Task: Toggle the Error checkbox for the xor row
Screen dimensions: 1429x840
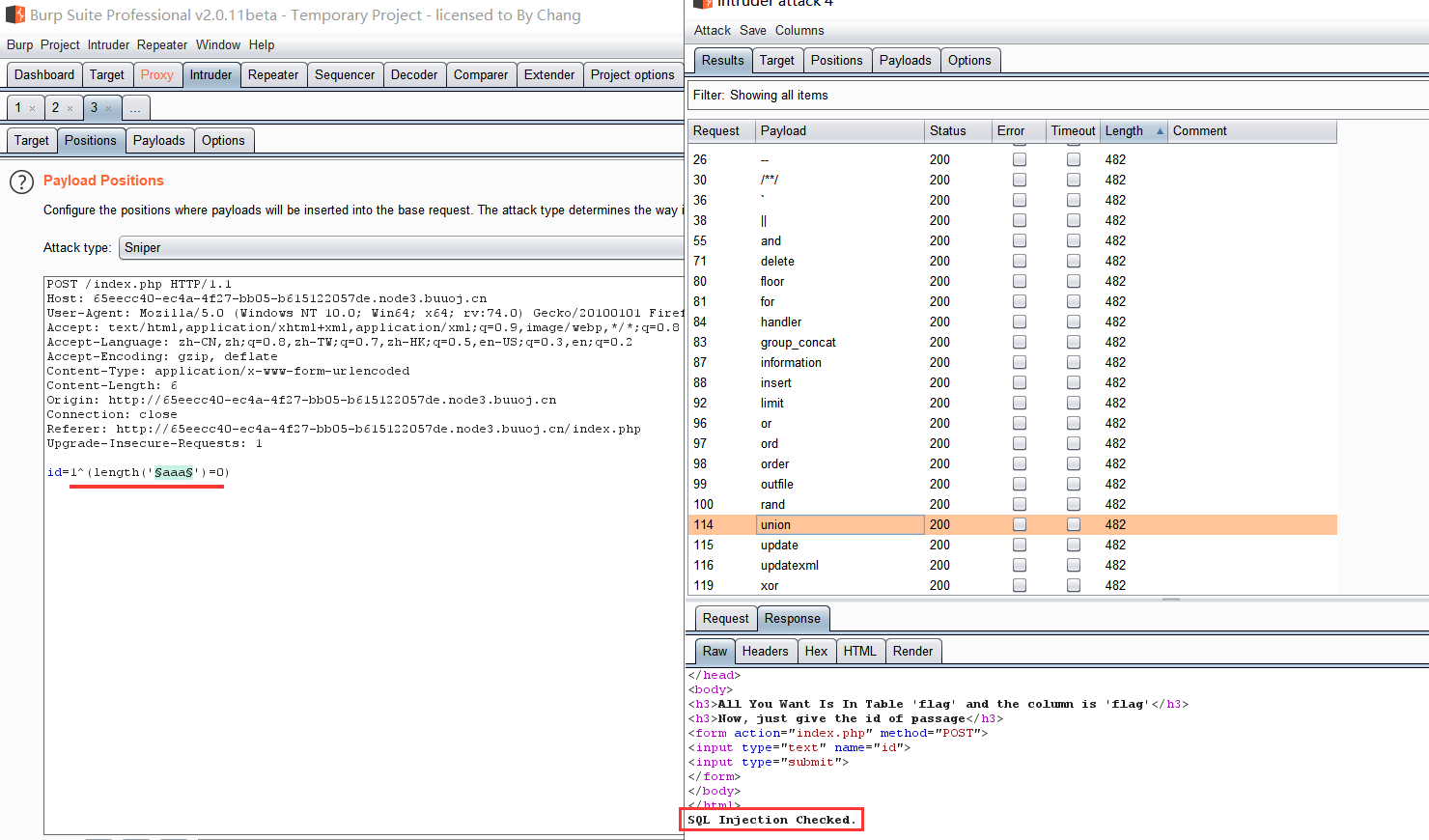Action: click(1020, 585)
